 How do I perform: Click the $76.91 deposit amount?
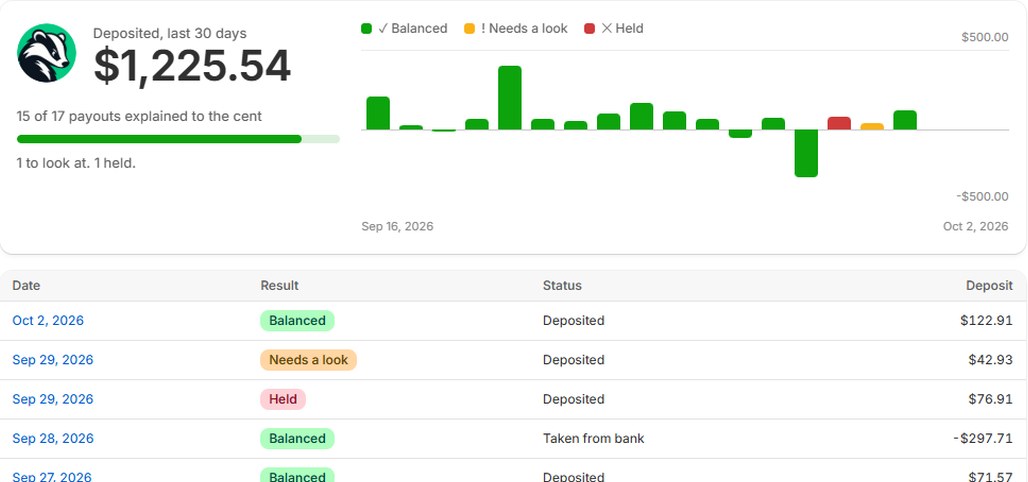pyautogui.click(x=990, y=399)
